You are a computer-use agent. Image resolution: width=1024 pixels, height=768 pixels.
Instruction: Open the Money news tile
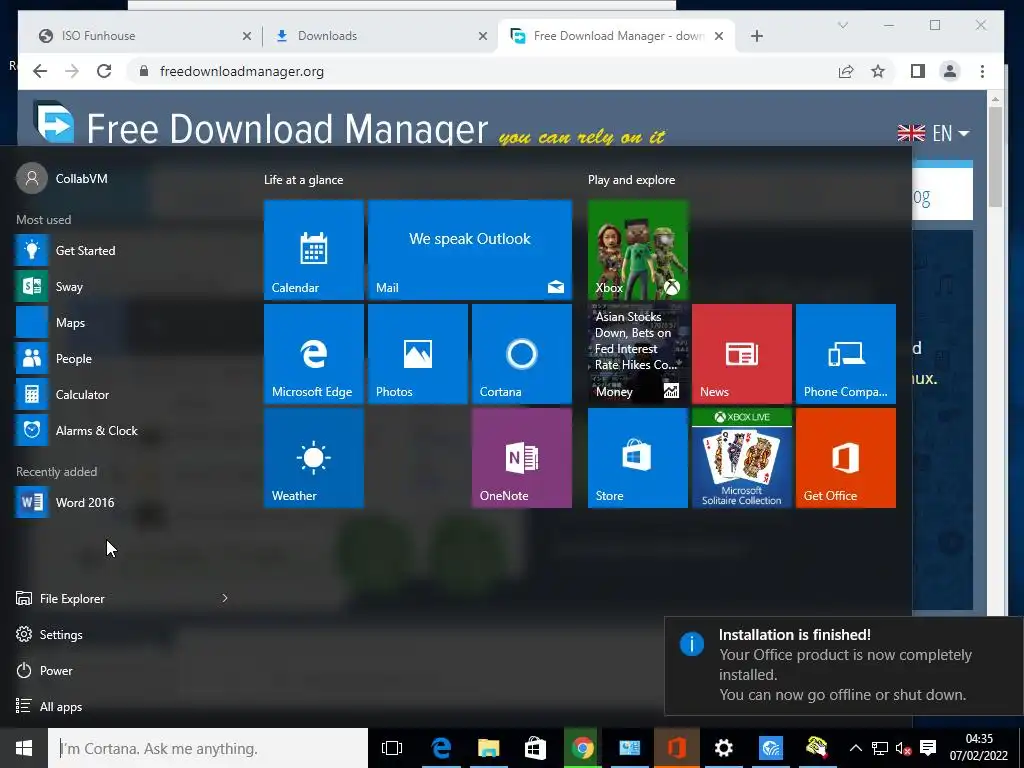click(x=637, y=354)
